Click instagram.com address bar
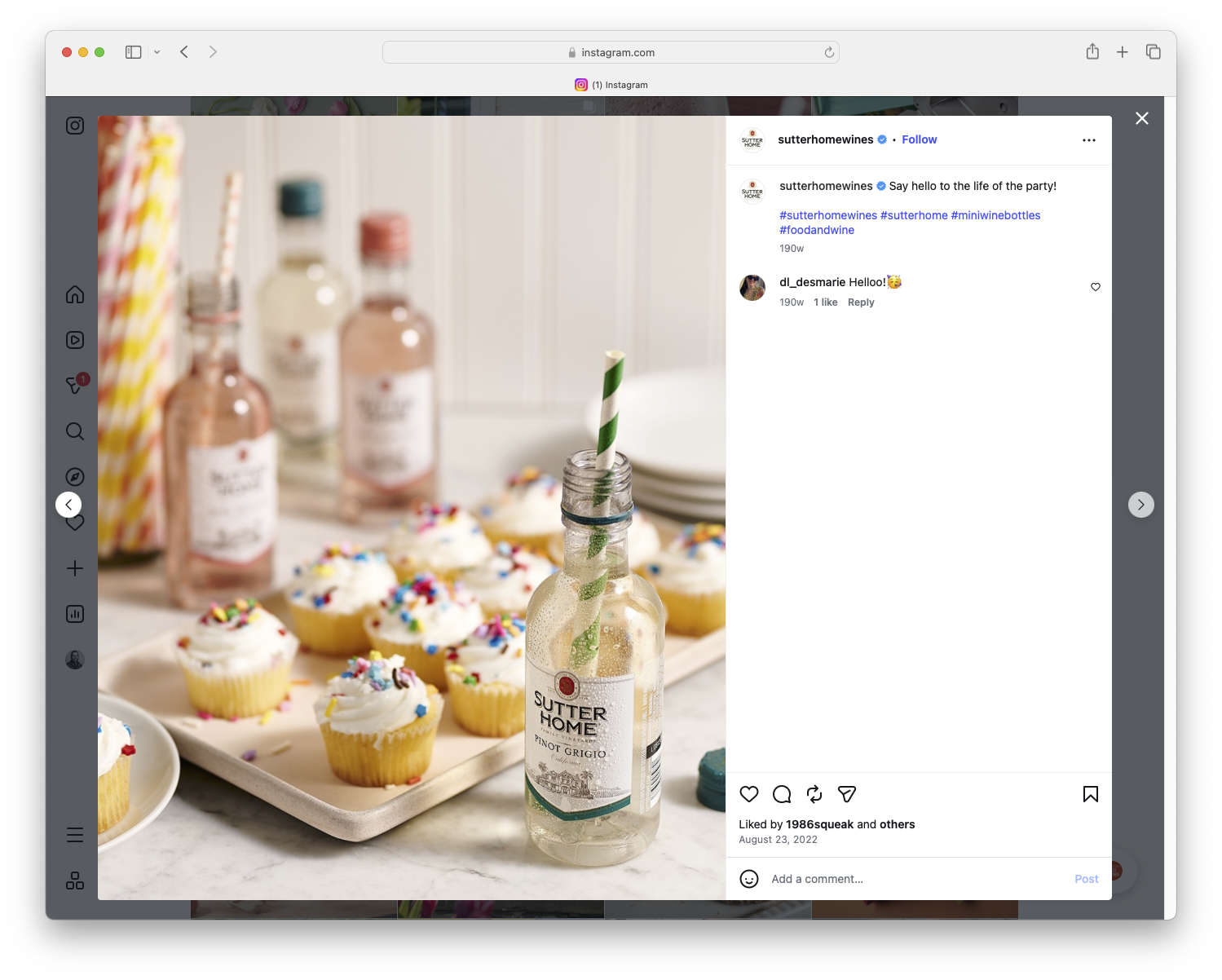Screen dimensions: 1222x980 click(611, 52)
